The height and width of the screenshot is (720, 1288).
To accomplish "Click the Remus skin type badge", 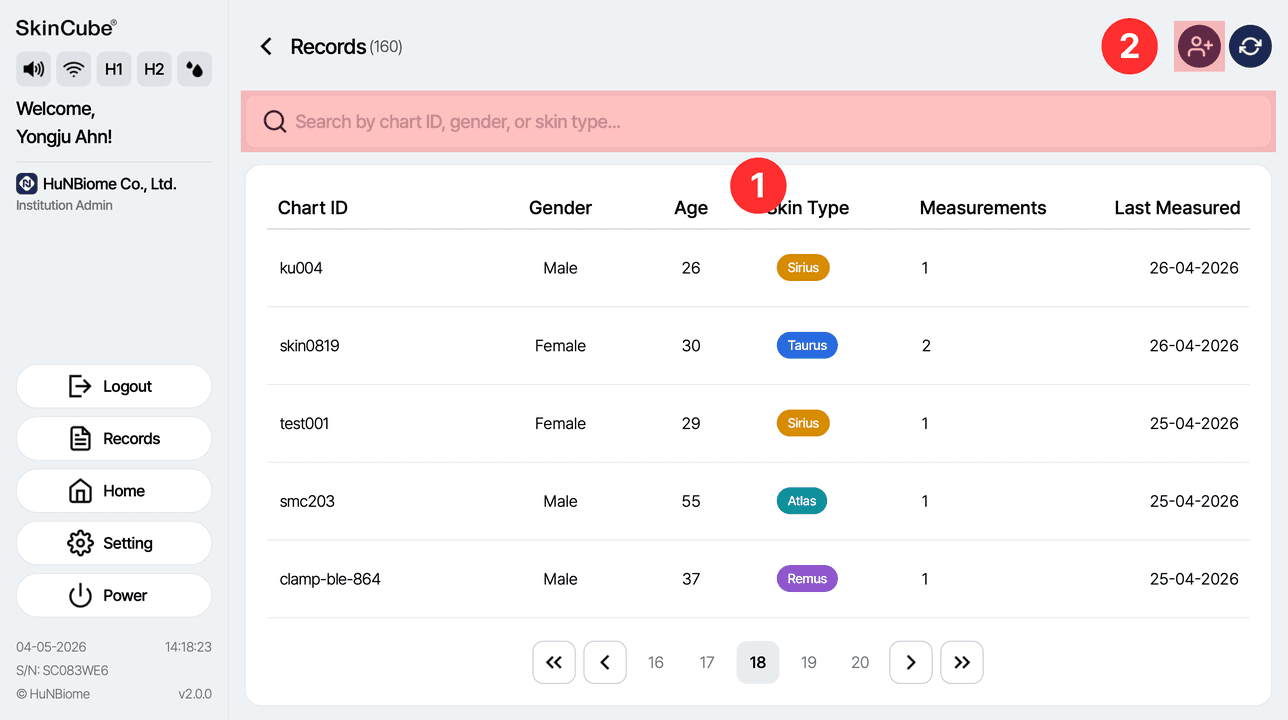I will pos(807,579).
